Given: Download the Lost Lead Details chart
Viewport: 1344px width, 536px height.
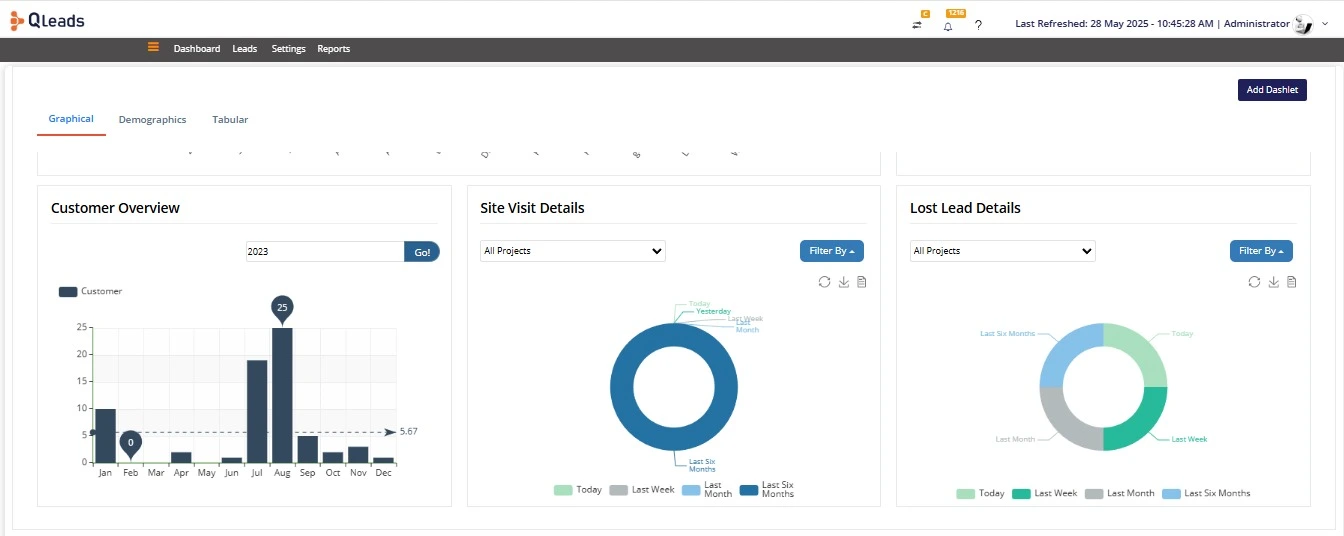Looking at the screenshot, I should point(1274,282).
